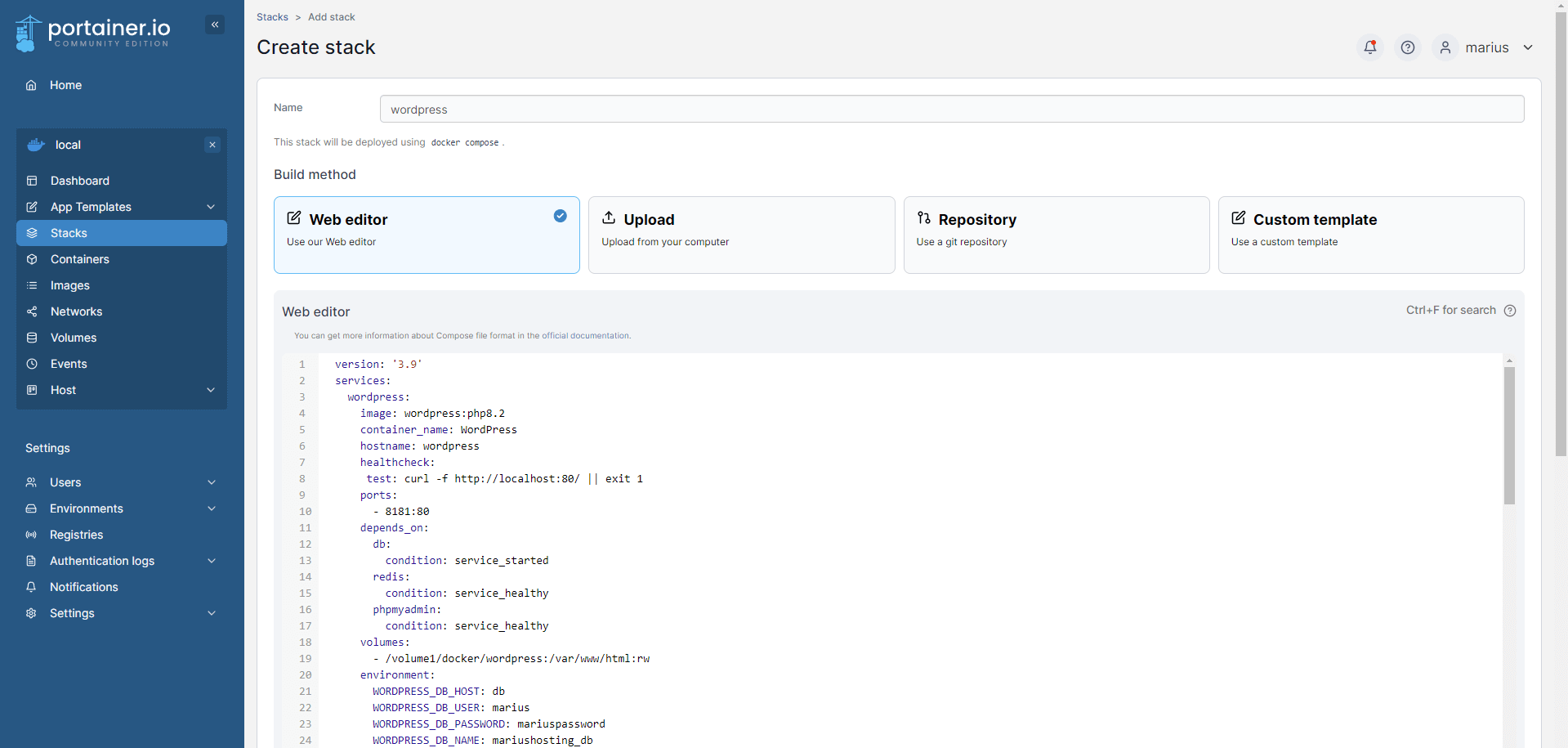Click the Settings gear icon in the sidebar
Screen dimensions: 1568x748
31,613
